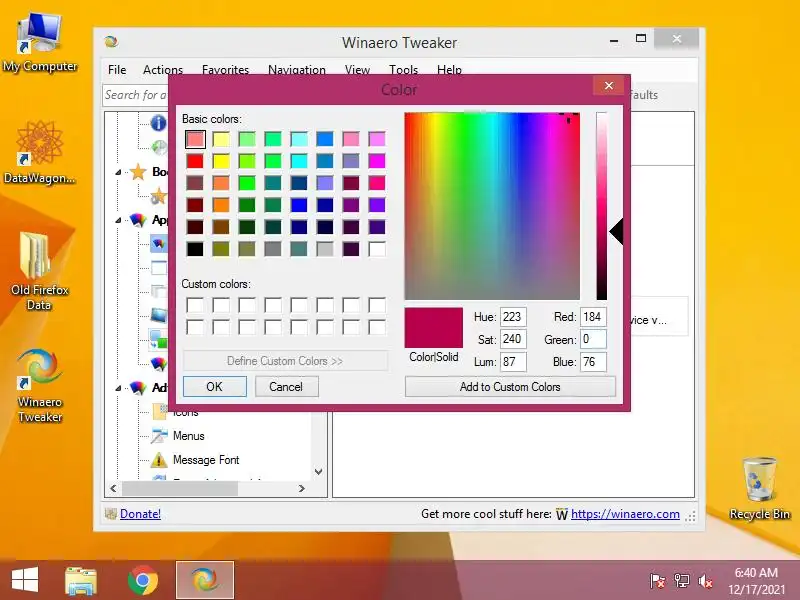Viewport: 800px width, 600px height.
Task: Switch to Winaero Tweaker taskbar button
Action: [x=205, y=580]
